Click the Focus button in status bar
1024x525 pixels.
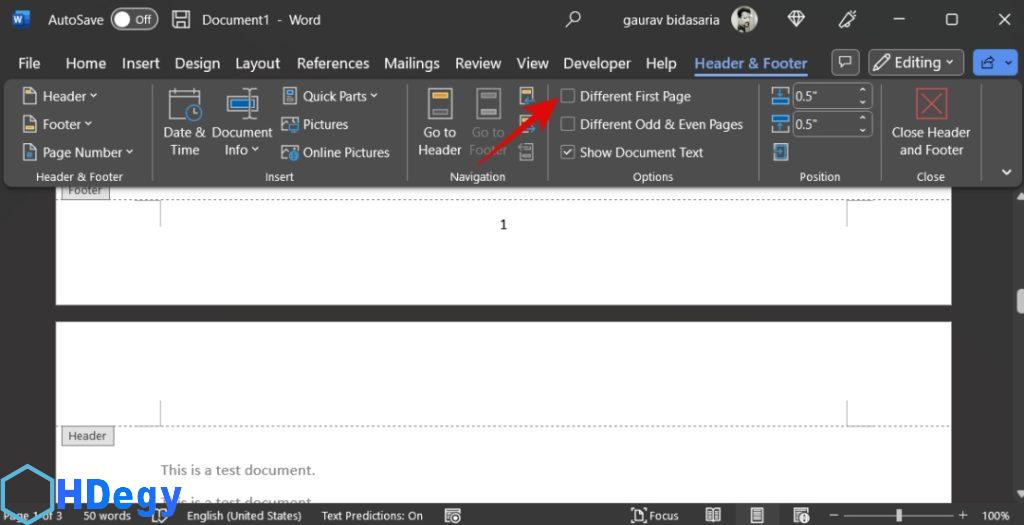pyautogui.click(x=655, y=515)
